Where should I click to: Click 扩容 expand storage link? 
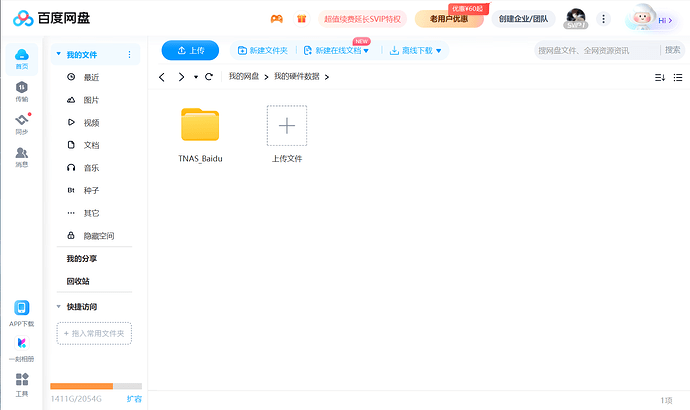[x=134, y=399]
